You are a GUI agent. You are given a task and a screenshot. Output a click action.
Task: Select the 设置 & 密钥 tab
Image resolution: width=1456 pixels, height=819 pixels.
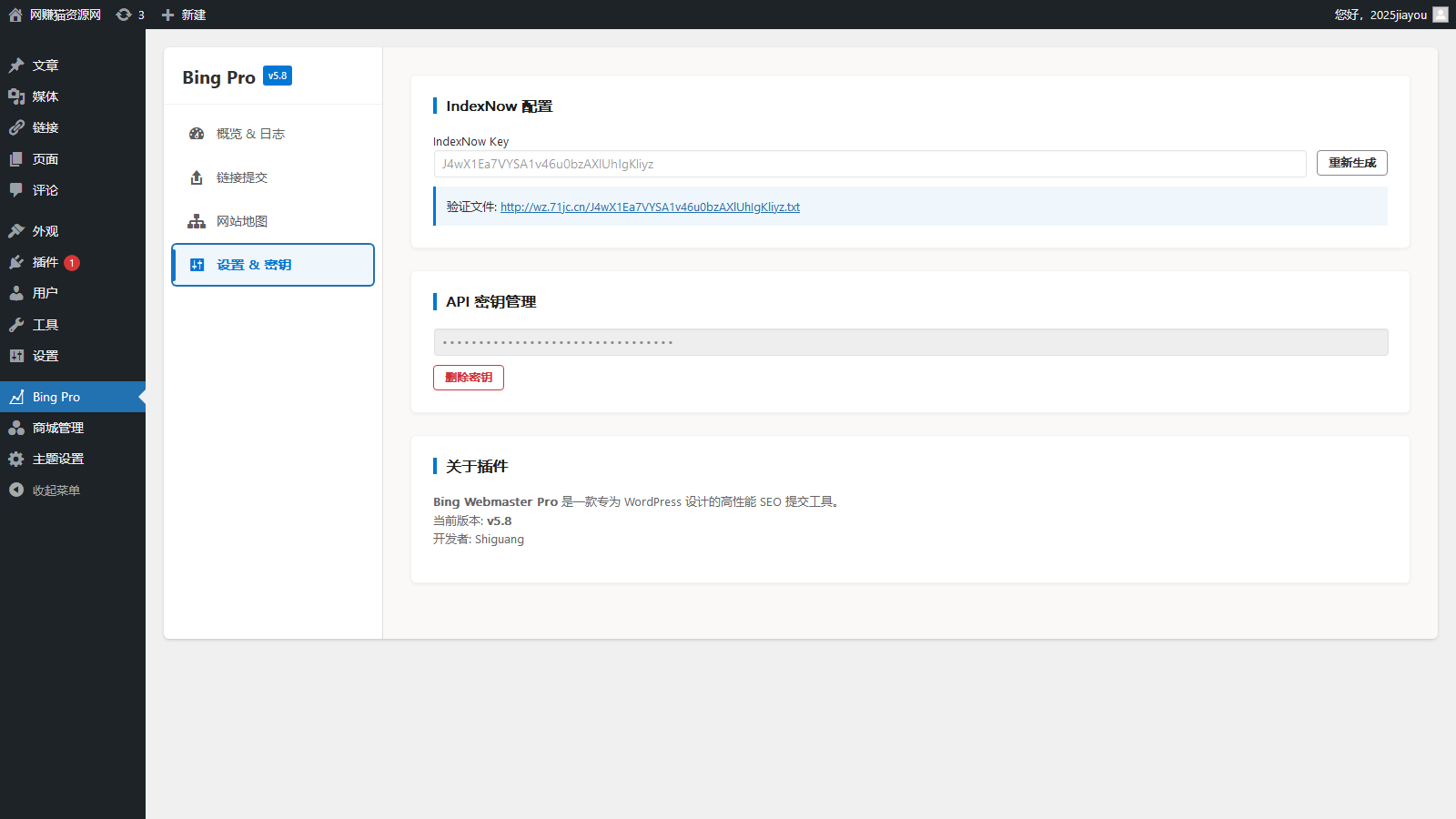click(254, 265)
